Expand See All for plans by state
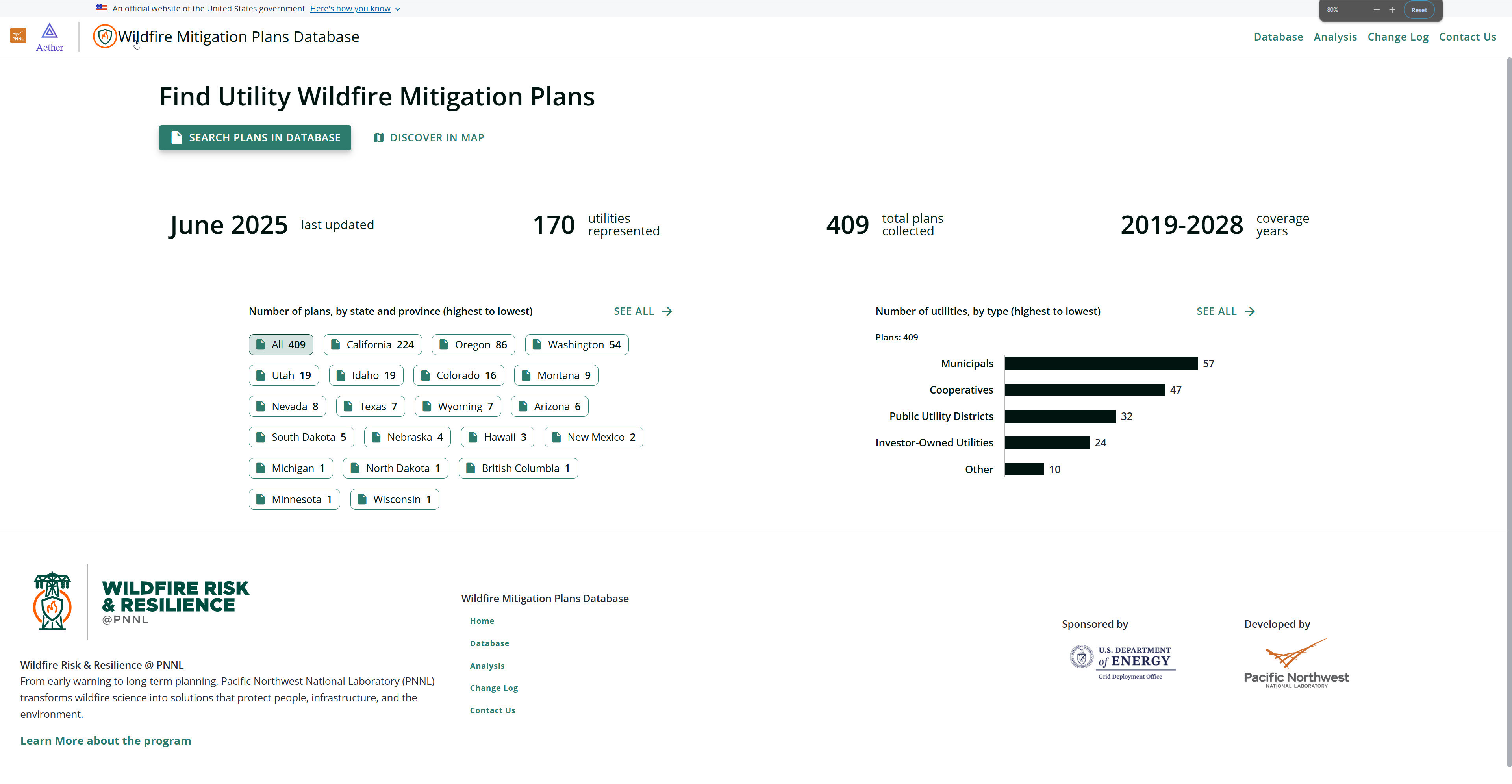 point(643,311)
